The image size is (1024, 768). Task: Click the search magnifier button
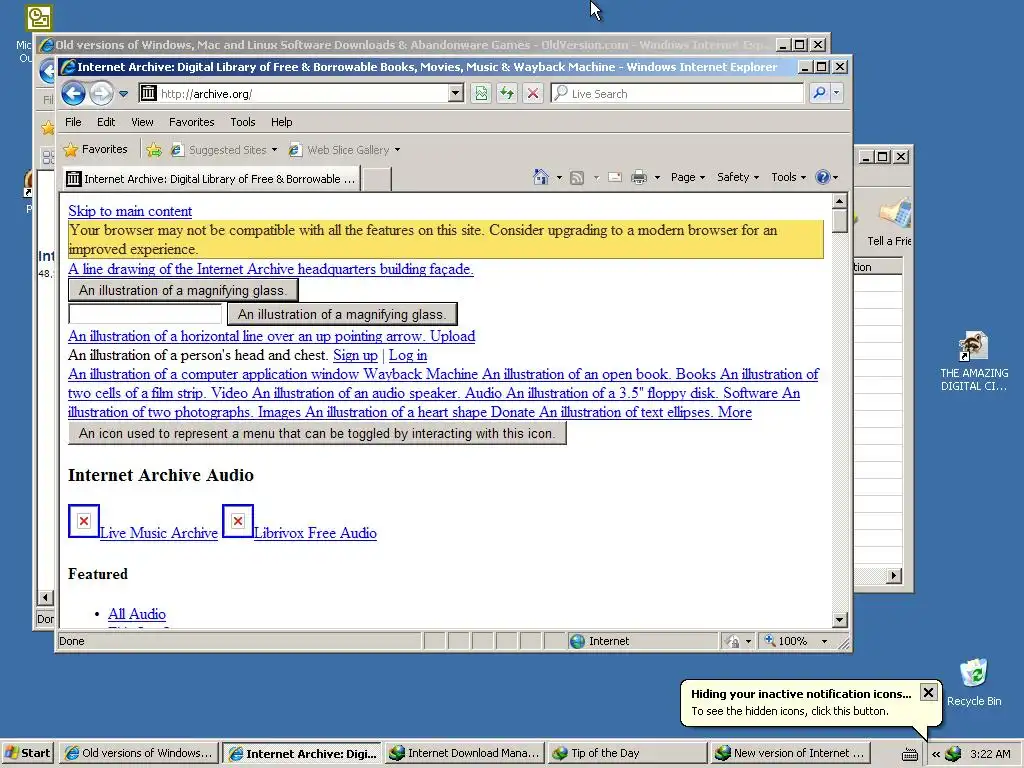pos(819,93)
